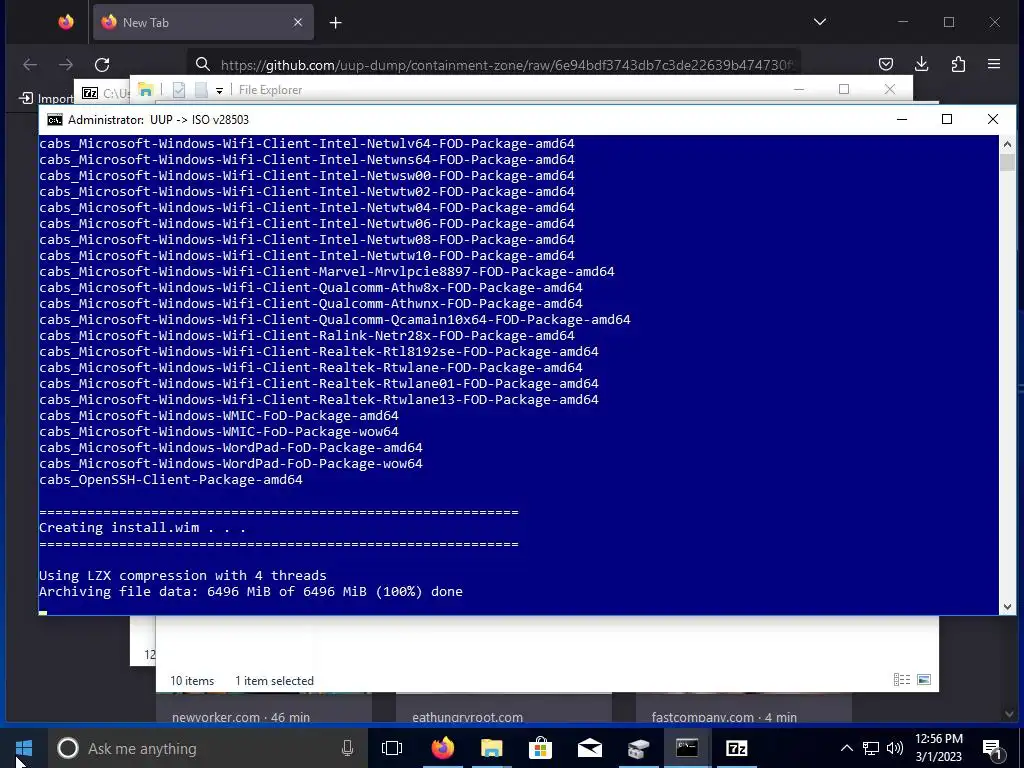This screenshot has height=768, width=1024.
Task: Close the New Tab tab
Action: pyautogui.click(x=298, y=22)
